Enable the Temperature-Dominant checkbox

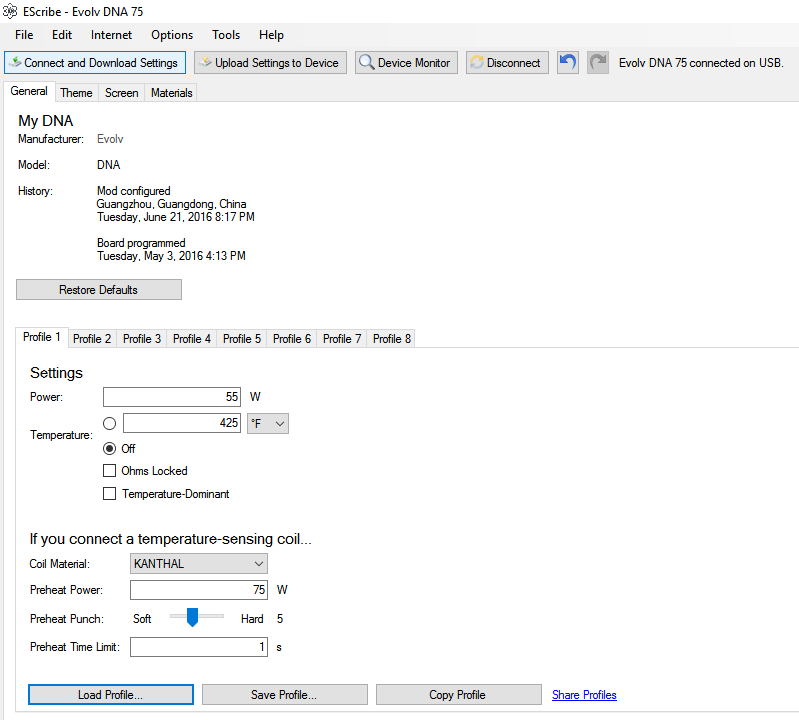109,494
